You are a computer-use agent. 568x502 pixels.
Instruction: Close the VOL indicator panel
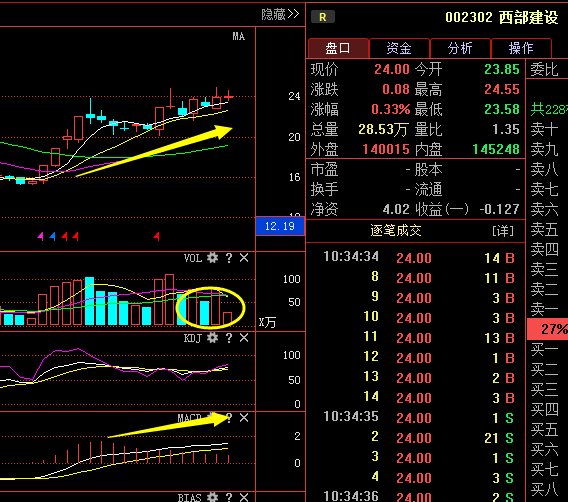coord(244,258)
